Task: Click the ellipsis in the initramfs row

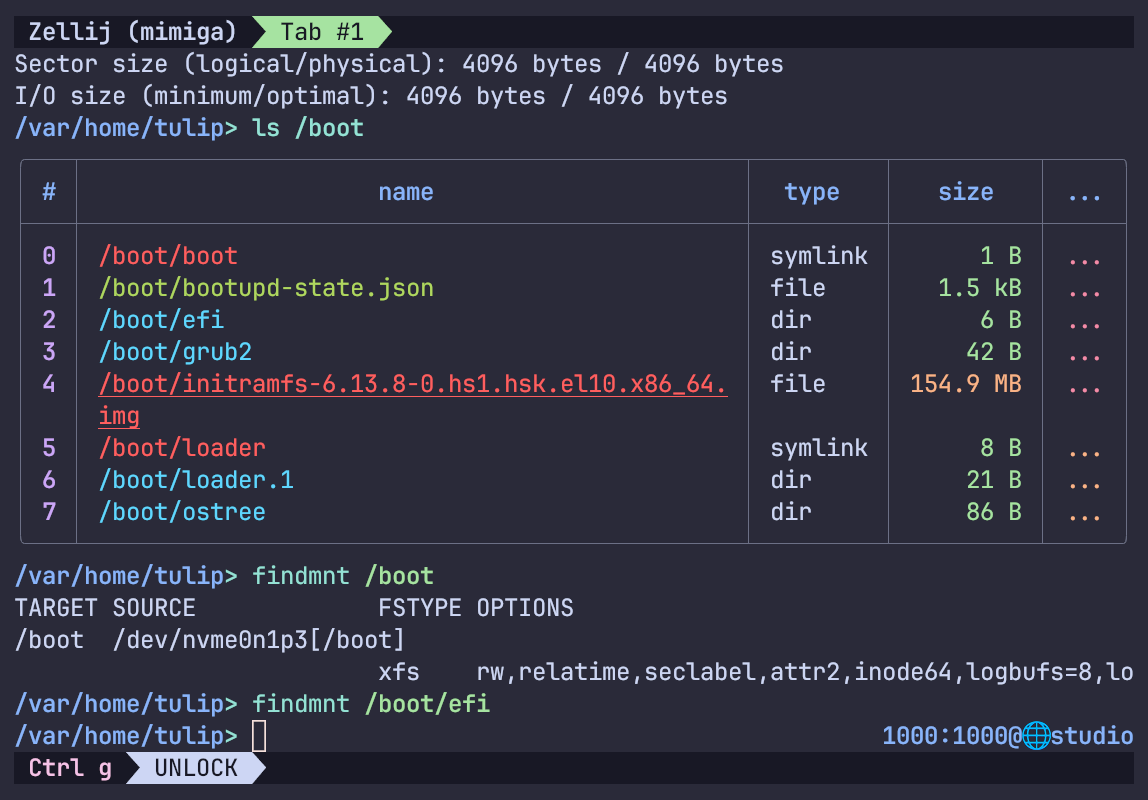Action: 1084,384
